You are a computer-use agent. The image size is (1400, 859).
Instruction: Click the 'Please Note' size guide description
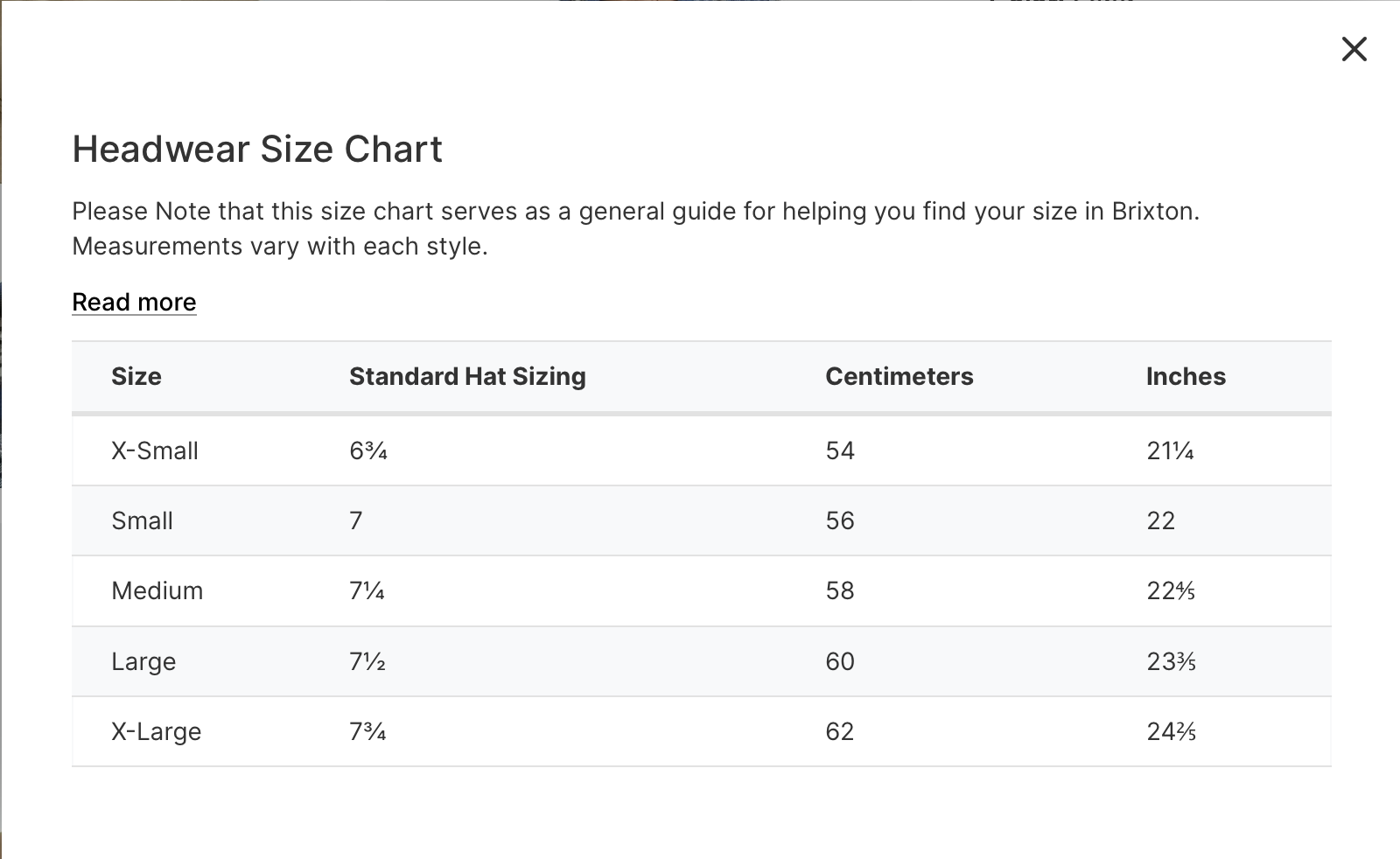pos(635,228)
